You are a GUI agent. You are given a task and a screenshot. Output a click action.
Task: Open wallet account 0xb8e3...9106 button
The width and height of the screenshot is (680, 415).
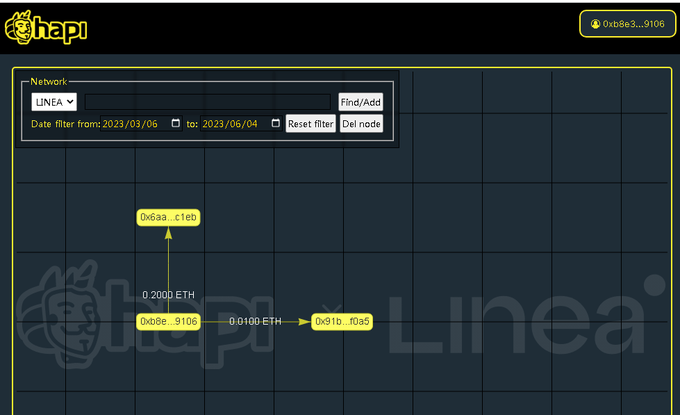point(628,24)
